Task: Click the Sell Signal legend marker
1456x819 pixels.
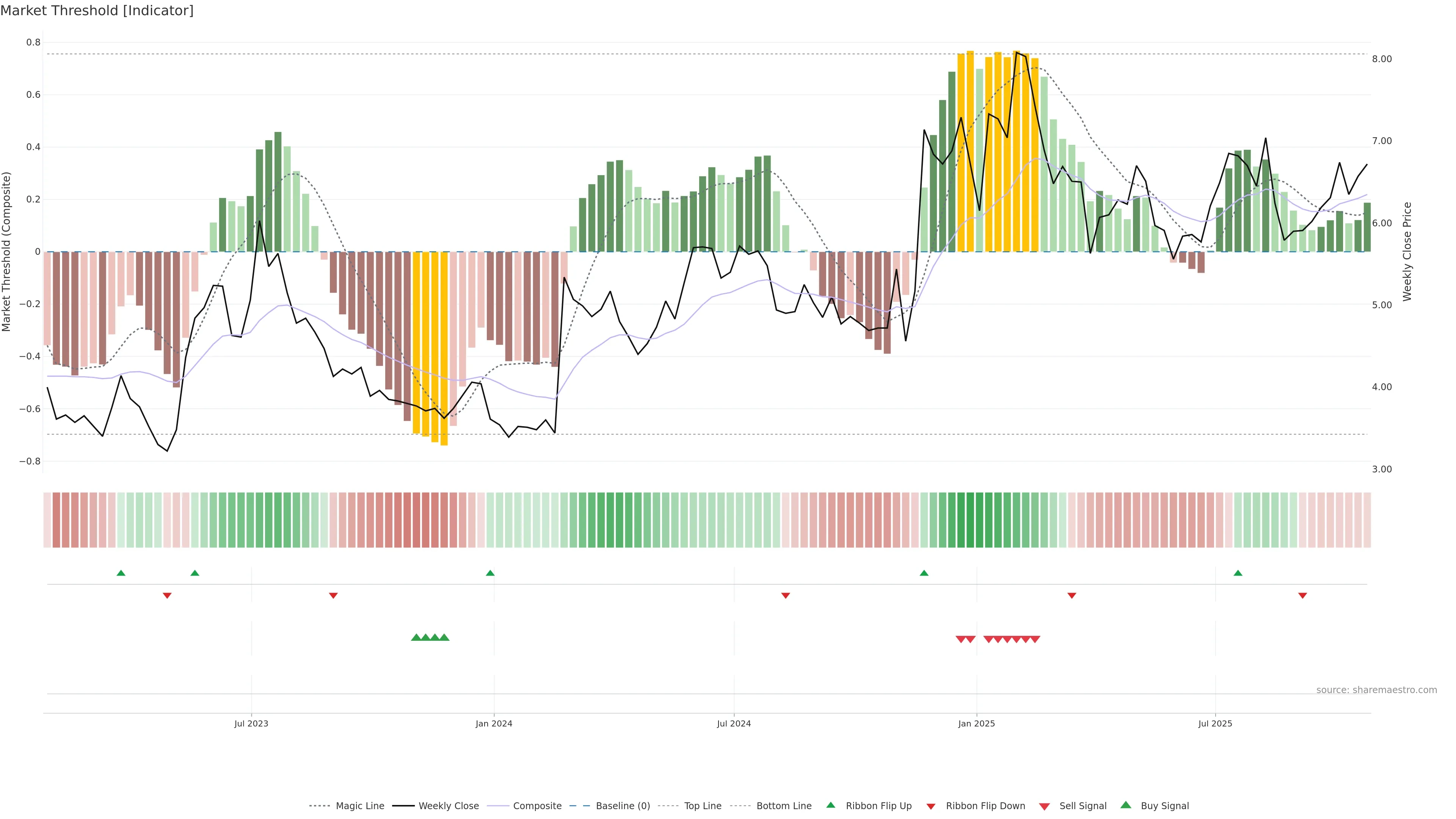Action: click(x=1044, y=806)
